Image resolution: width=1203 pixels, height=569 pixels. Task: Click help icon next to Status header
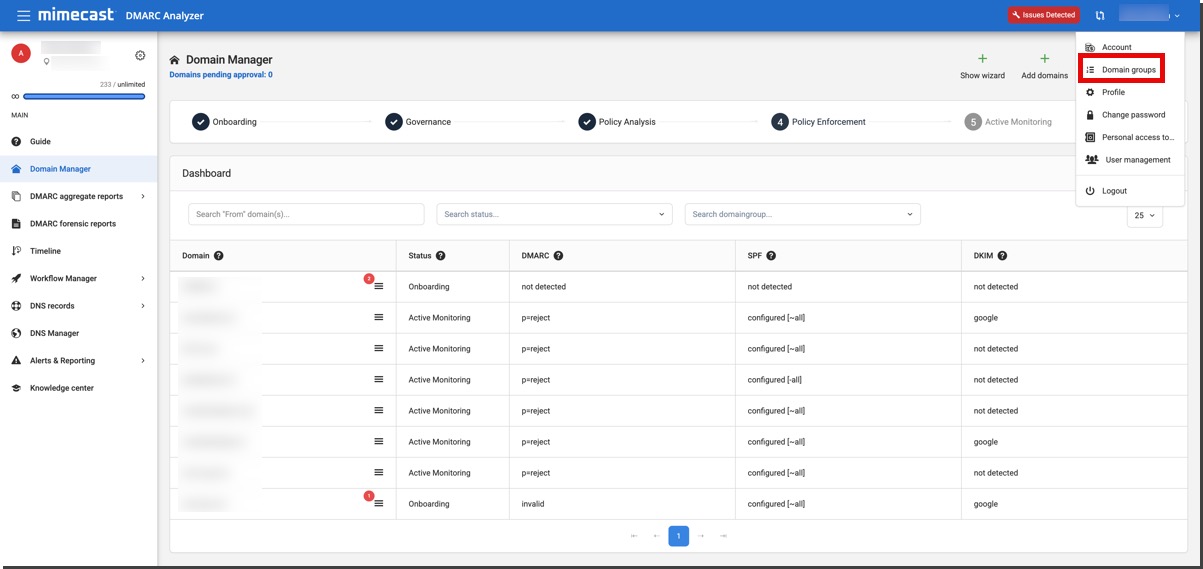pyautogui.click(x=440, y=256)
